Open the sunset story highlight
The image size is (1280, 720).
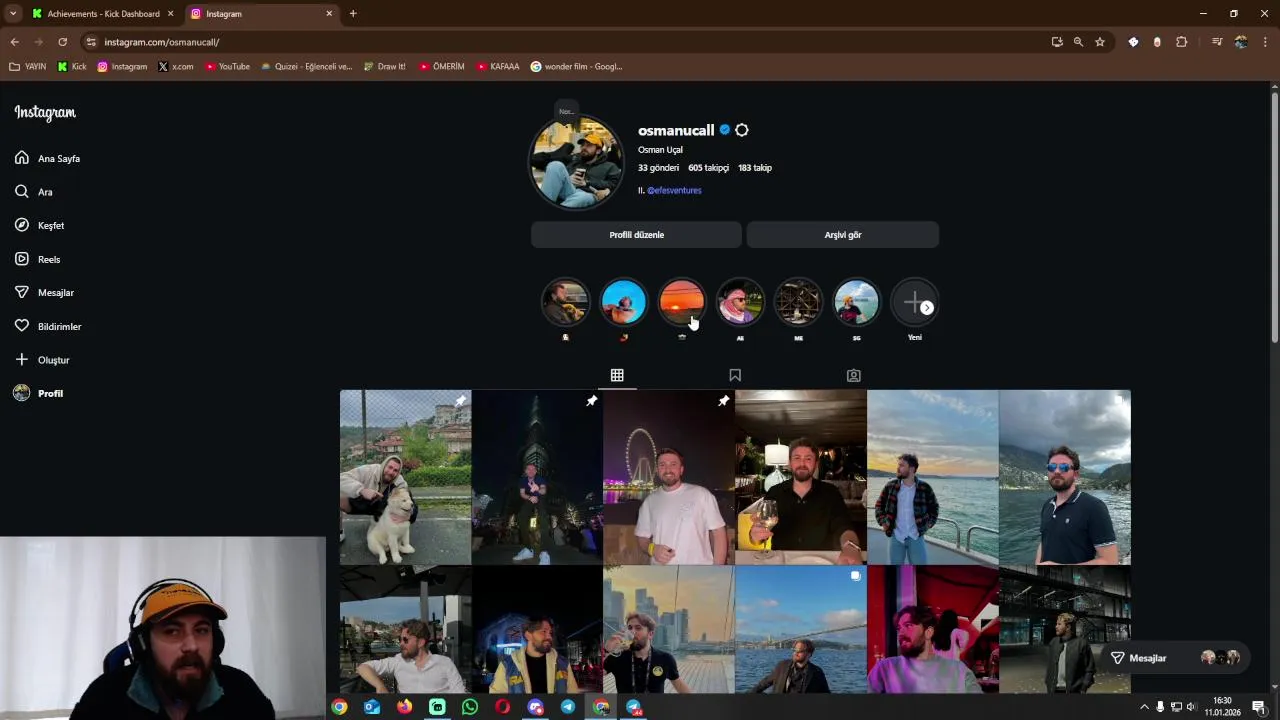(x=682, y=302)
